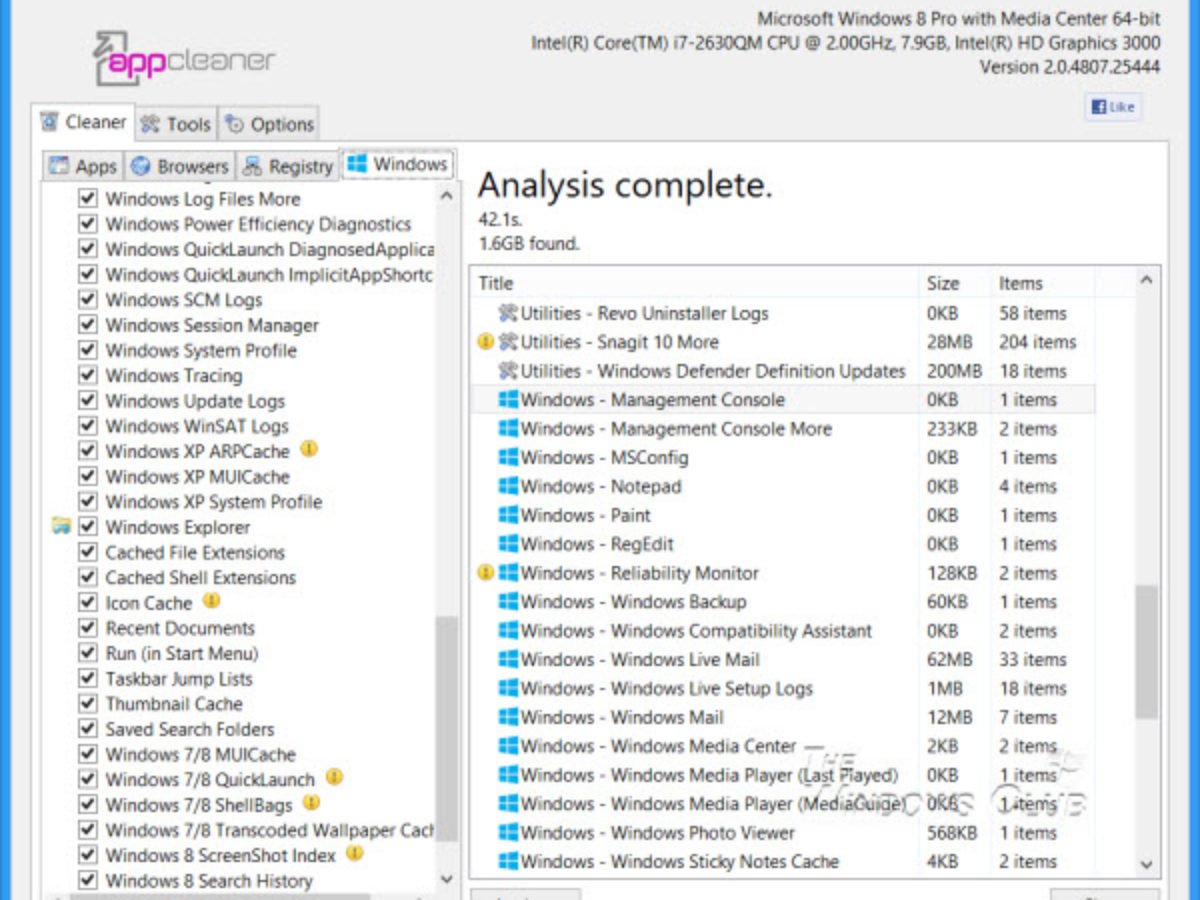1200x900 pixels.
Task: Click Windows logo icon on Windows Backup row
Action: tap(508, 602)
